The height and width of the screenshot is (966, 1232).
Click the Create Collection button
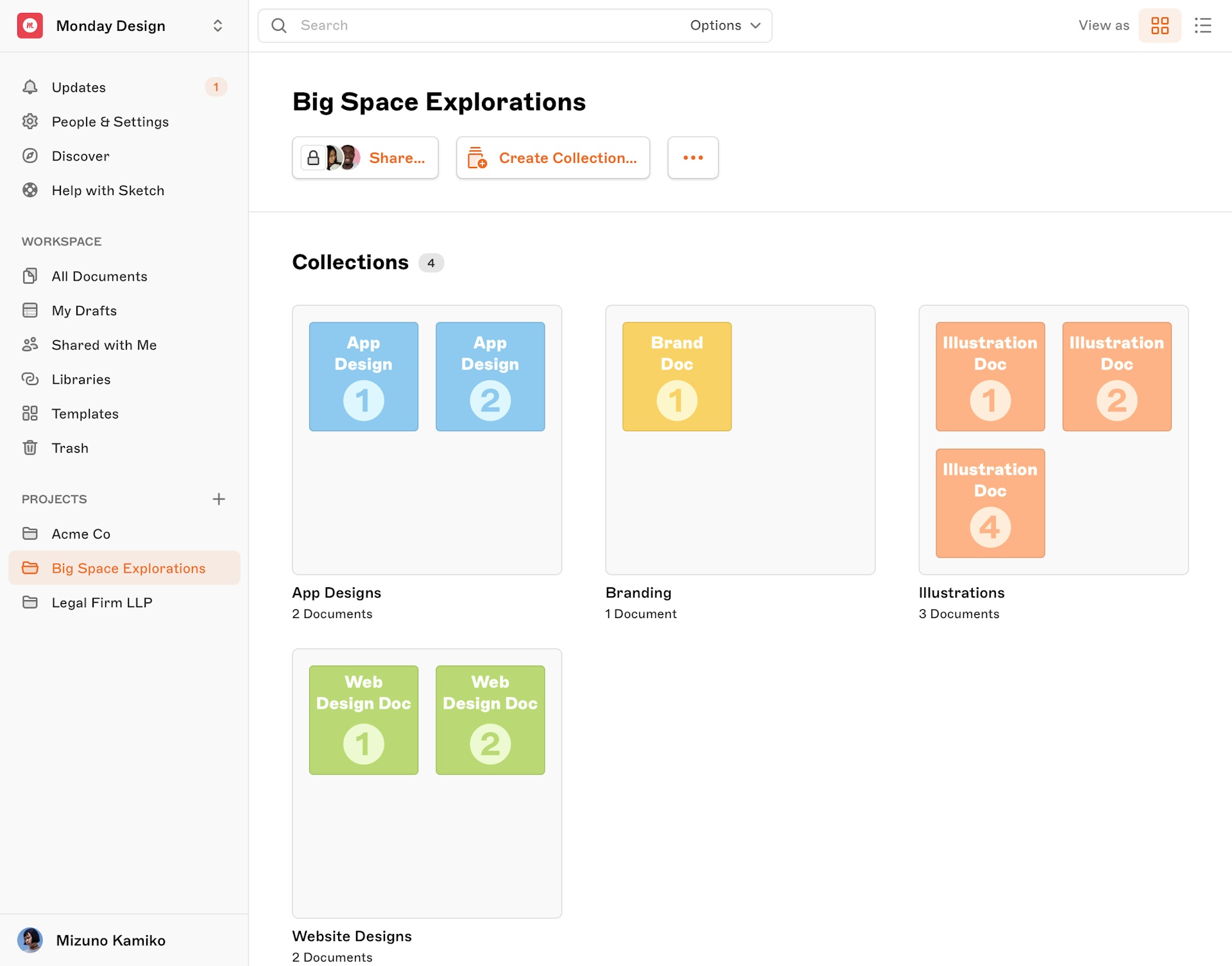click(x=552, y=157)
